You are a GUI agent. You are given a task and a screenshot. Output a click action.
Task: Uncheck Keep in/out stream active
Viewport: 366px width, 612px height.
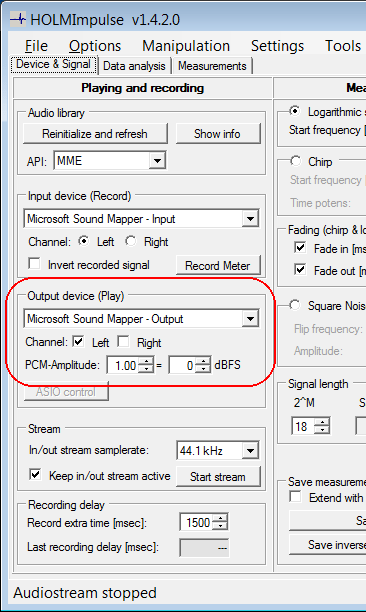click(x=35, y=475)
